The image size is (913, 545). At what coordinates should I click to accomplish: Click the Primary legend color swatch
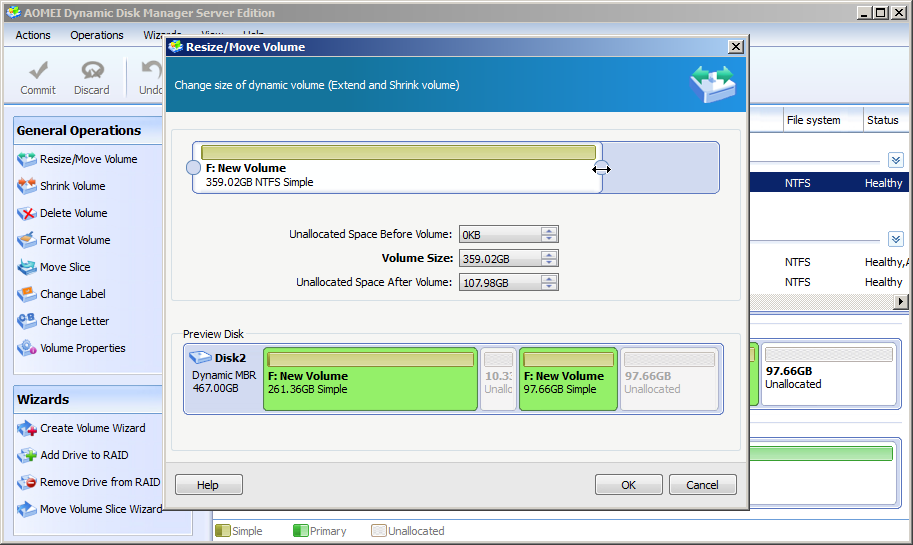(300, 530)
